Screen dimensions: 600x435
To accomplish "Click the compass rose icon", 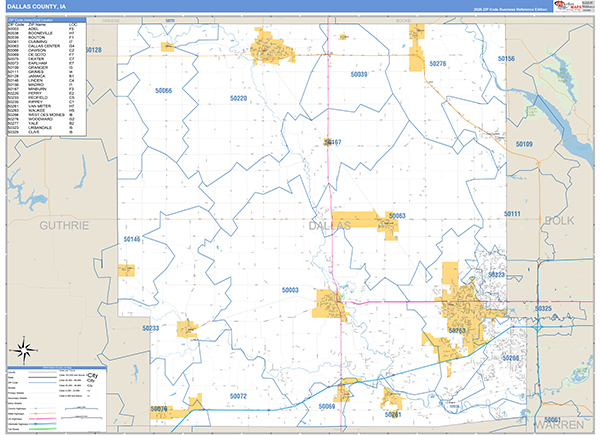I will tap(24, 350).
